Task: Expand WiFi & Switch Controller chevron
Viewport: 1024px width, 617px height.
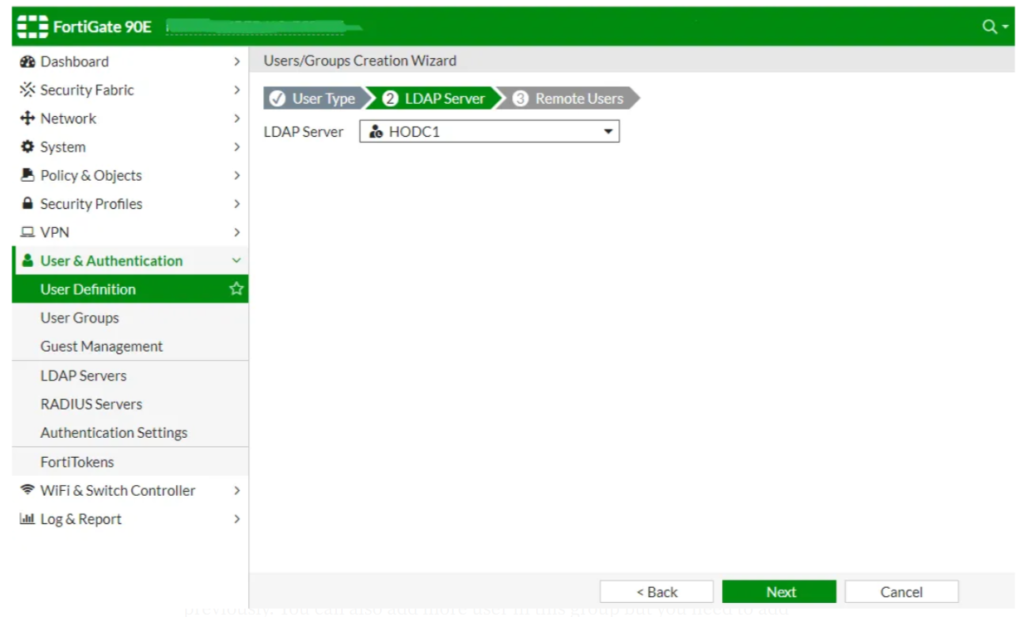Action: pos(236,490)
